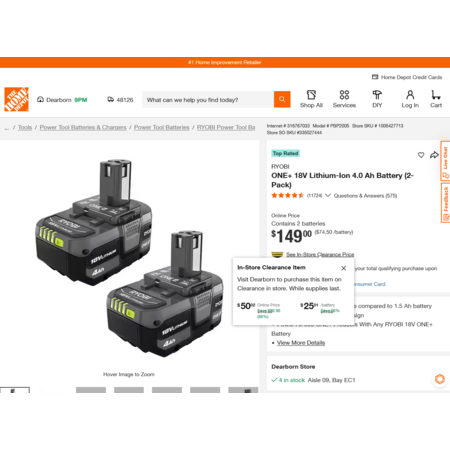The width and height of the screenshot is (450, 450).
Task: Click the search input field
Action: point(208,99)
